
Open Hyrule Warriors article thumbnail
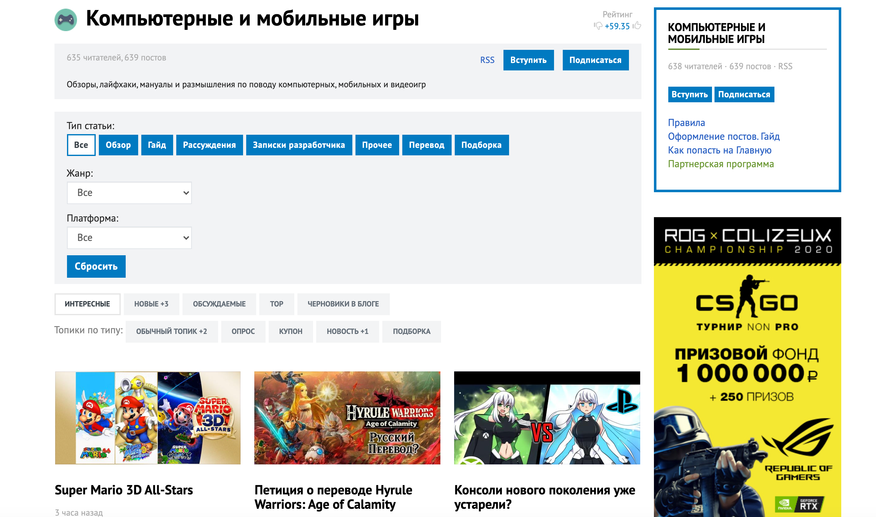[347, 418]
